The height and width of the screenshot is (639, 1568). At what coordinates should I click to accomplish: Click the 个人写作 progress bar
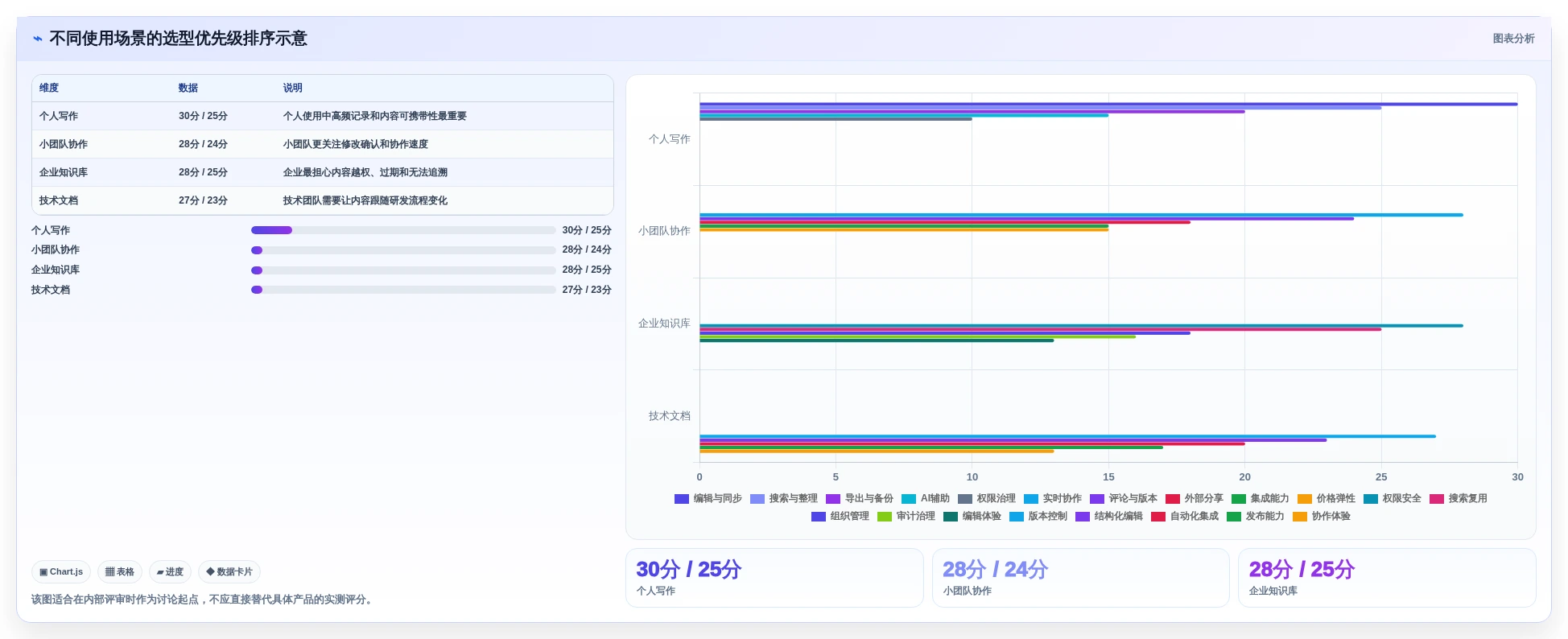click(x=403, y=230)
